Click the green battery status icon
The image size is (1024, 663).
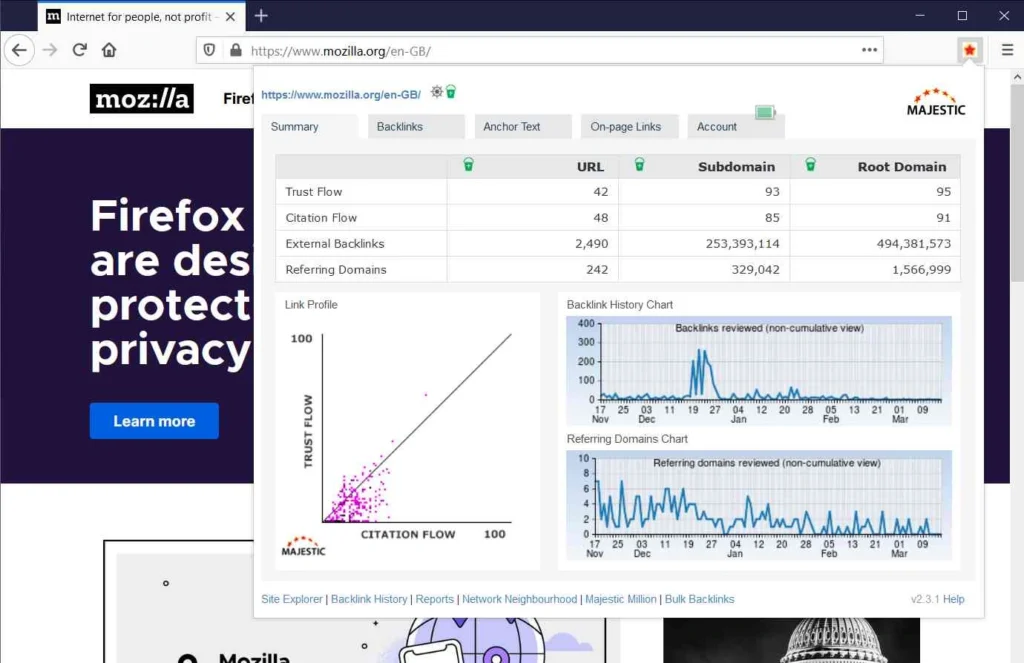point(765,112)
